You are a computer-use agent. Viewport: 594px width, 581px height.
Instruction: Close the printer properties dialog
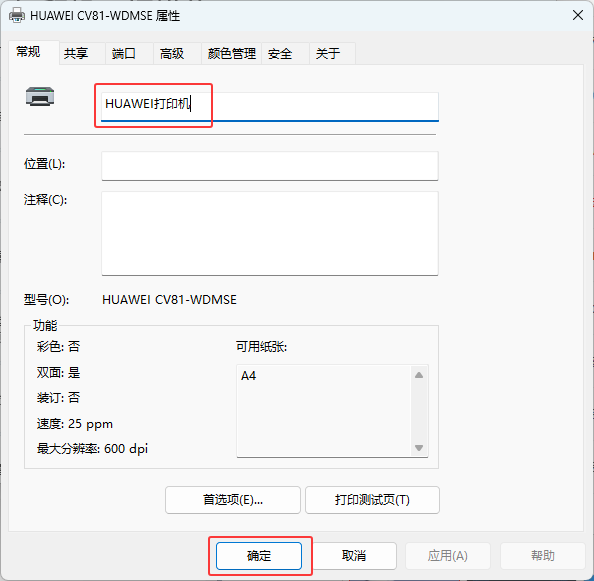coord(578,15)
